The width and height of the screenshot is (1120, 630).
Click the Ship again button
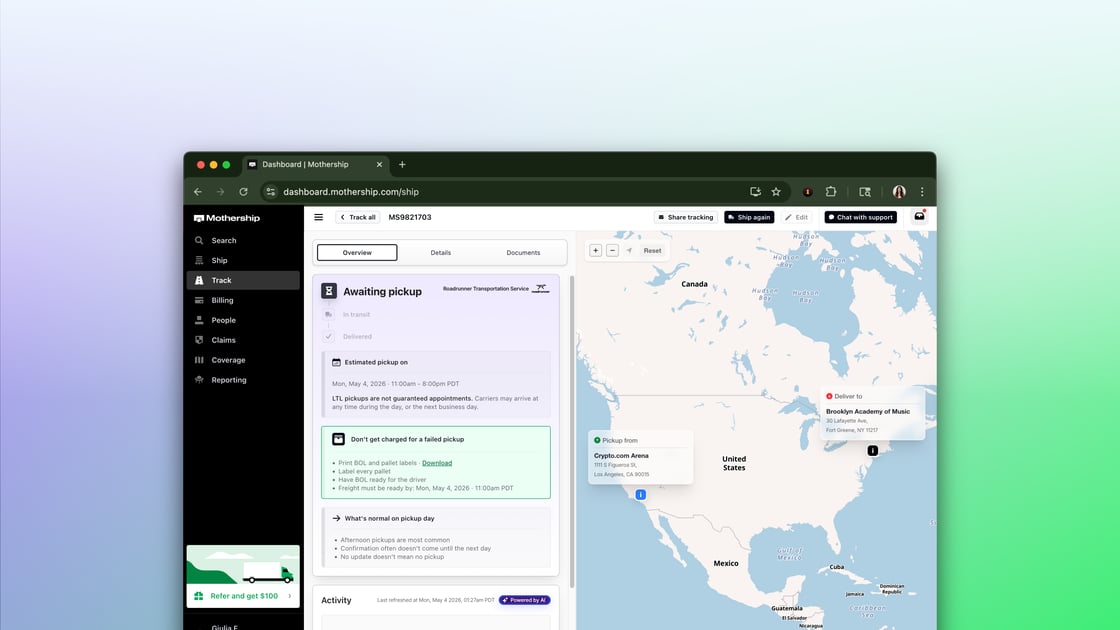749,217
